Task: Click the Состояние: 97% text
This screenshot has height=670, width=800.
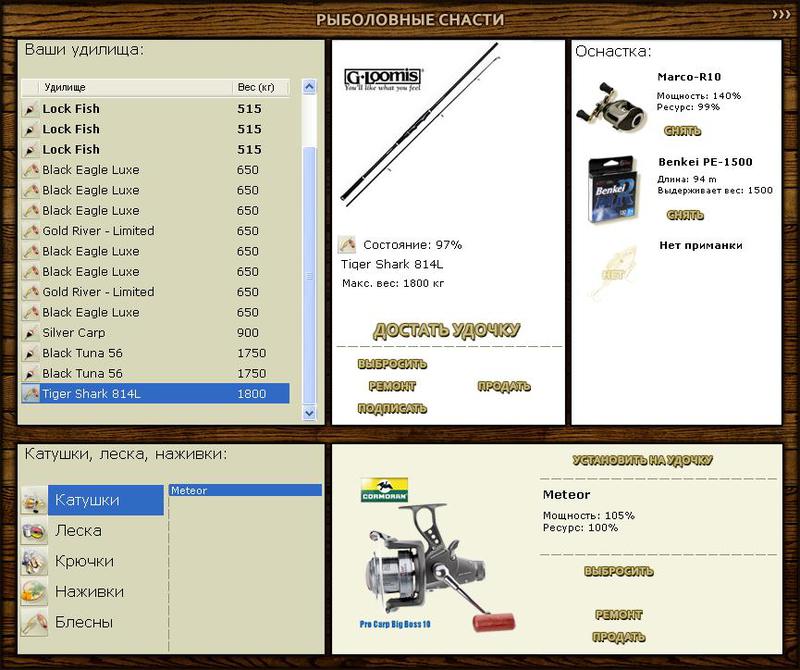Action: click(412, 245)
